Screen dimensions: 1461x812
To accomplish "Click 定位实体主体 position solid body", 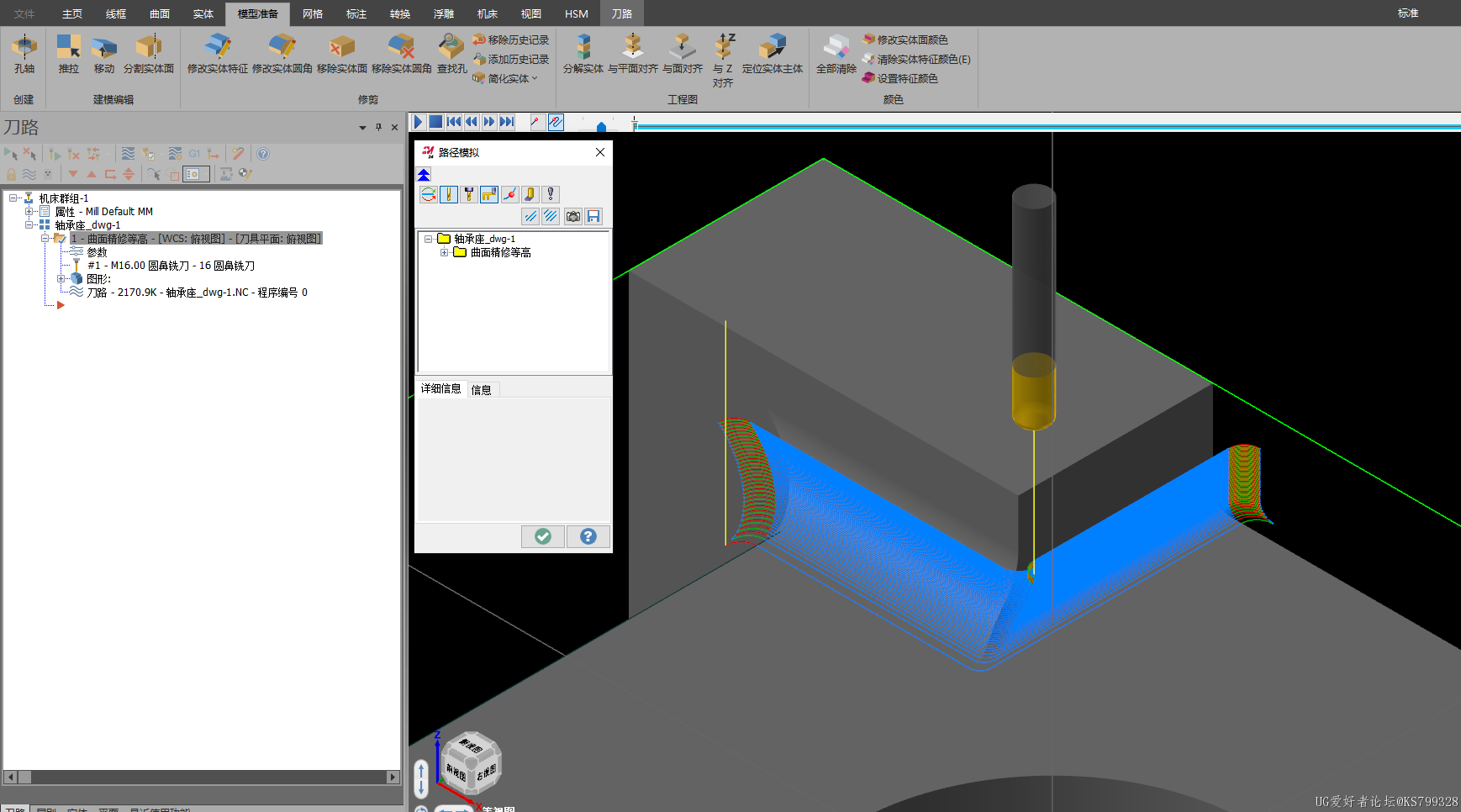I will coord(773,55).
